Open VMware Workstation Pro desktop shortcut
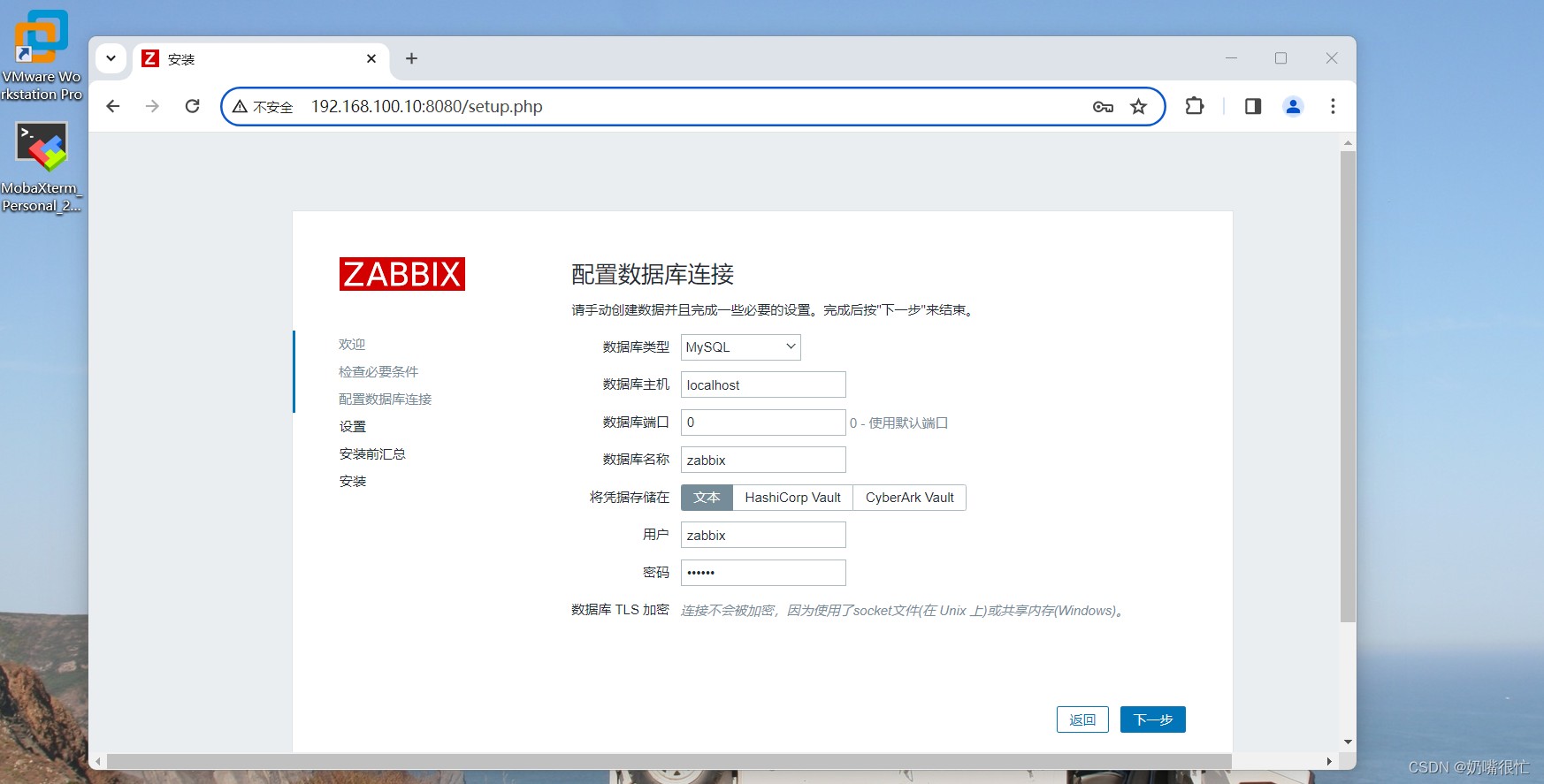 (41, 56)
